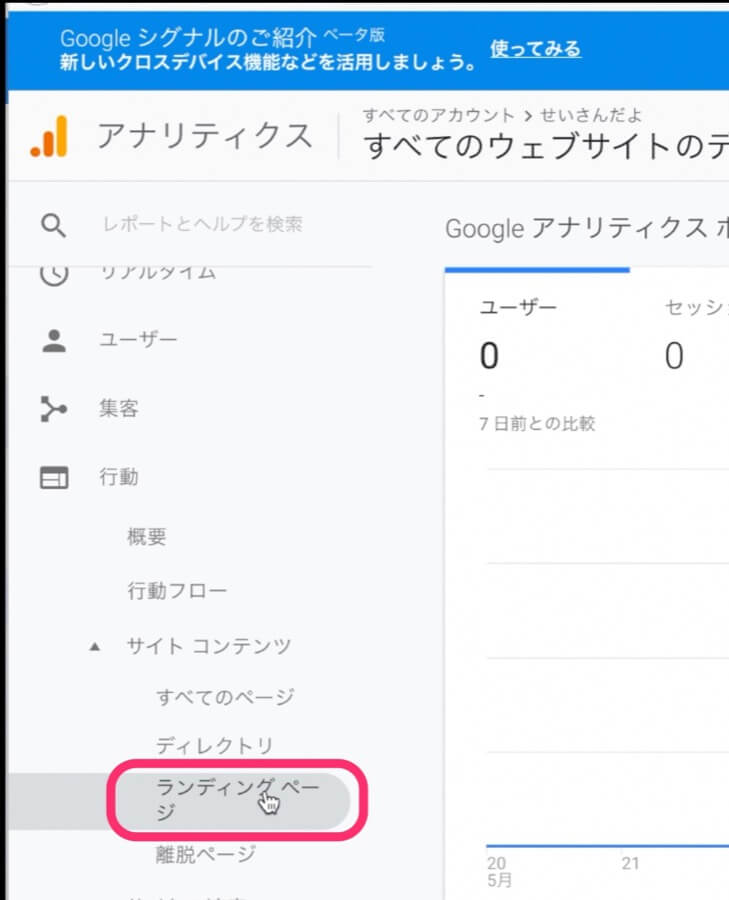Click the リアルタイム clock icon
Screen dimensions: 729x900
tap(53, 273)
